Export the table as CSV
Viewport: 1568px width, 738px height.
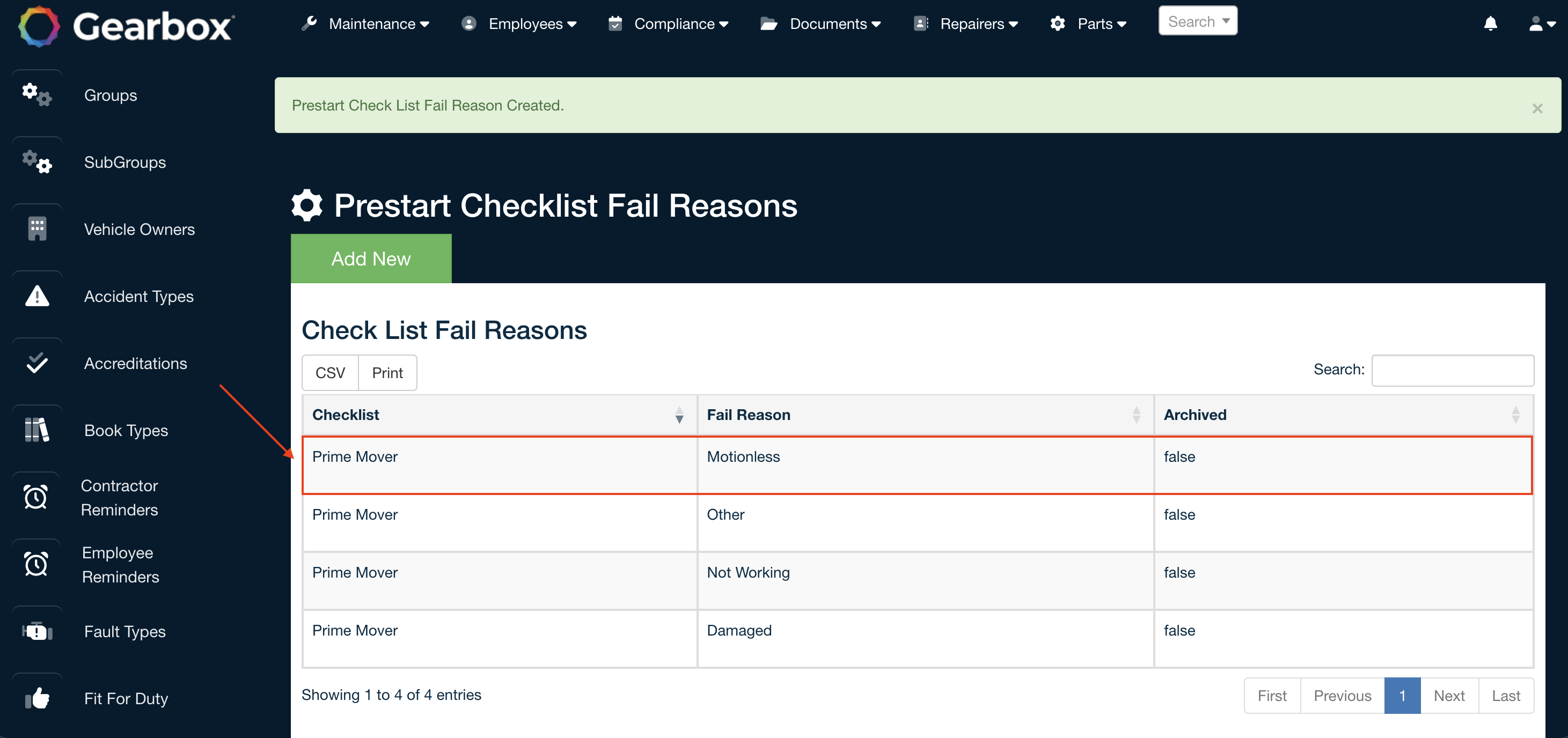[x=330, y=372]
